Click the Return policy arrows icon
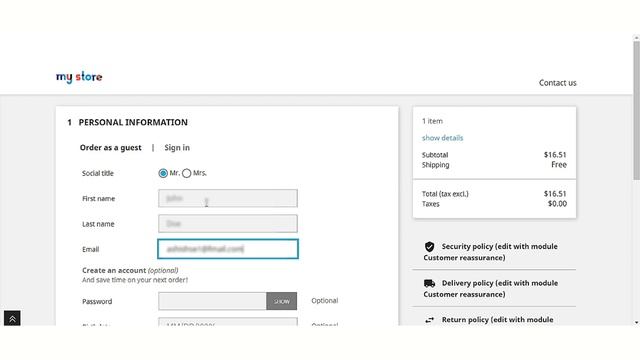The height and width of the screenshot is (360, 640). click(x=429, y=320)
